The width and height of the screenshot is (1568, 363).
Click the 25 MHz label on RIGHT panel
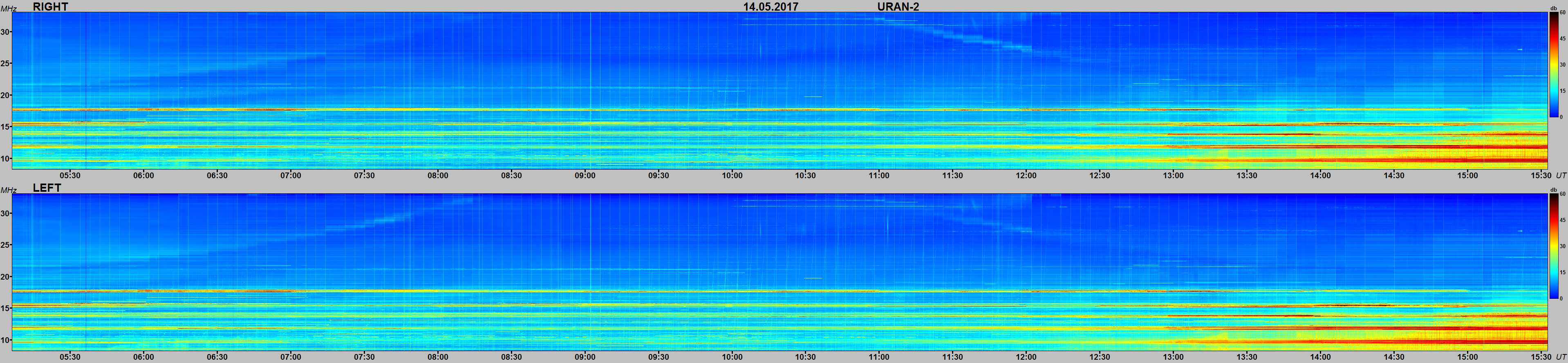[5, 63]
